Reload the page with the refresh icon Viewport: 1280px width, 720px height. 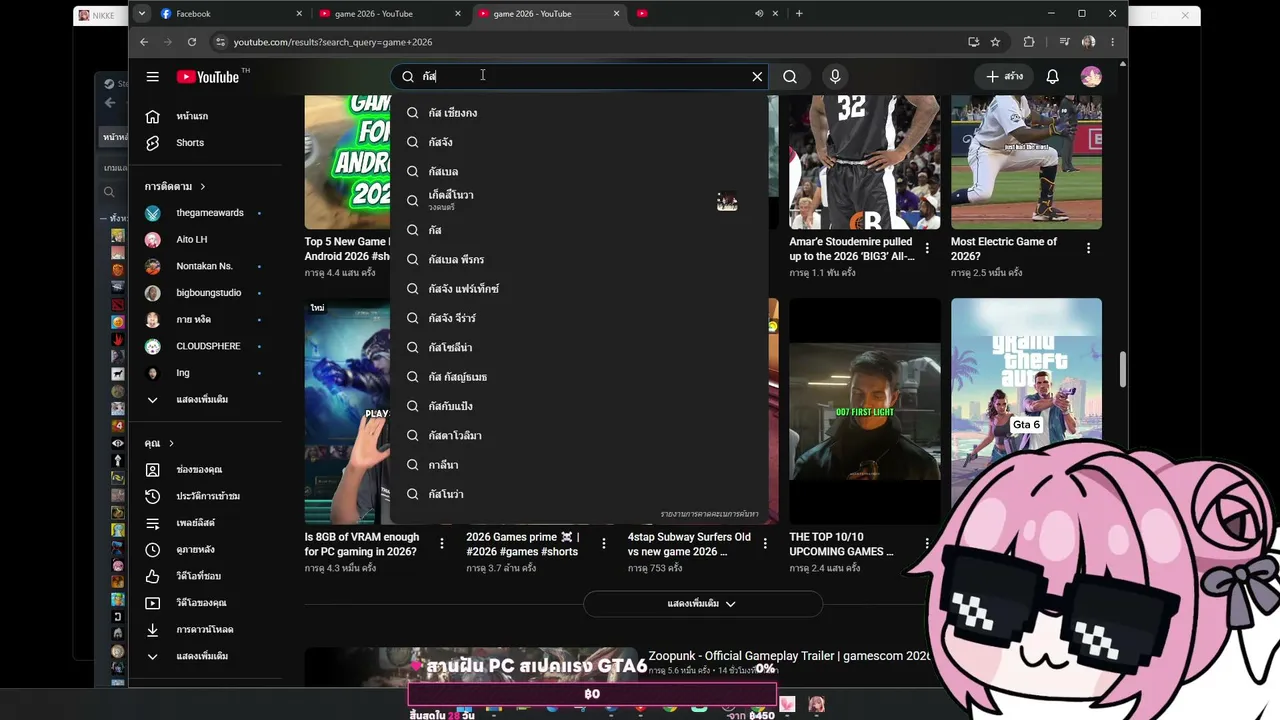[192, 42]
